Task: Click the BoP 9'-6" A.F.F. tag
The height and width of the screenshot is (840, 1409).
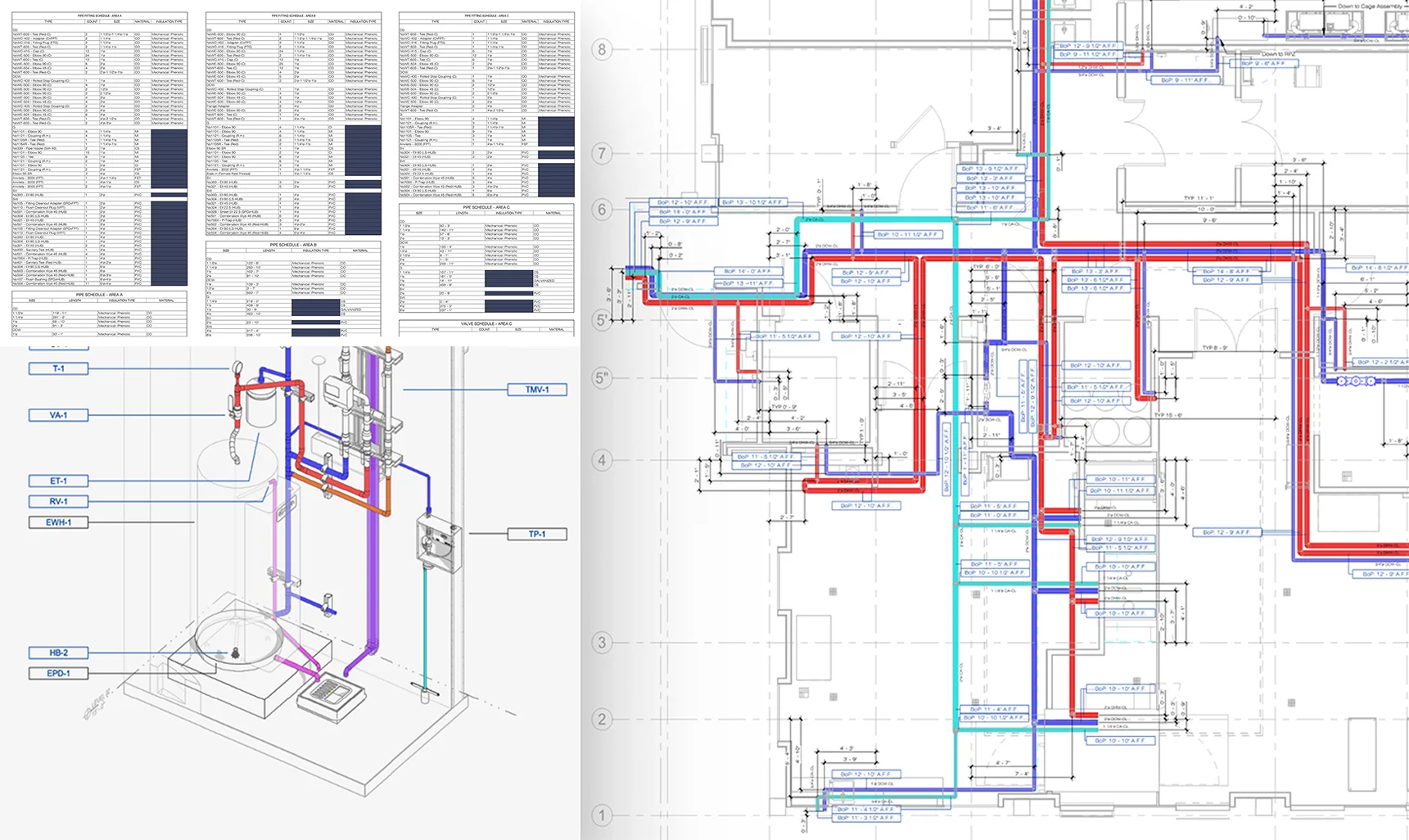Action: point(1263,63)
